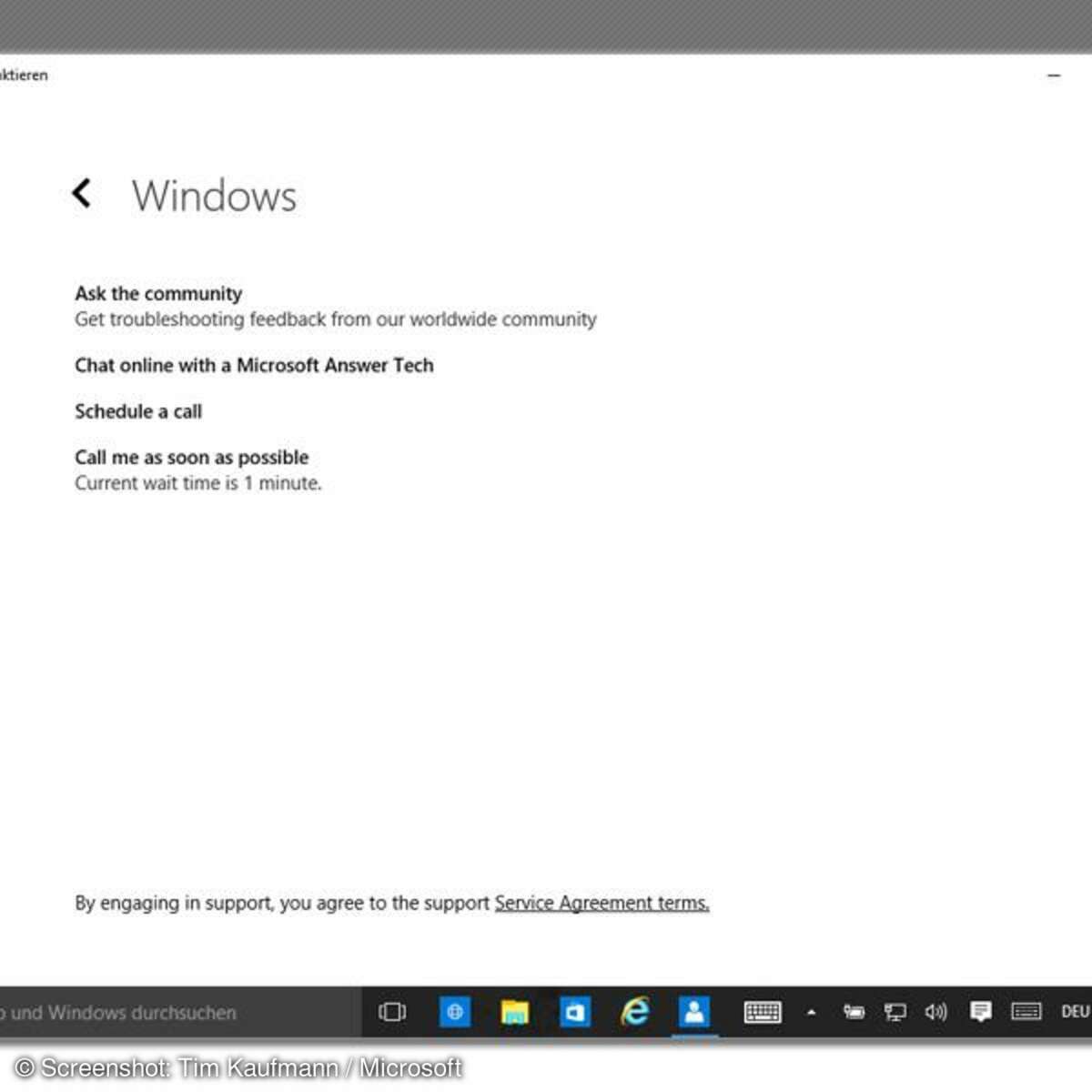
Task: Select Schedule a call
Action: point(138,411)
